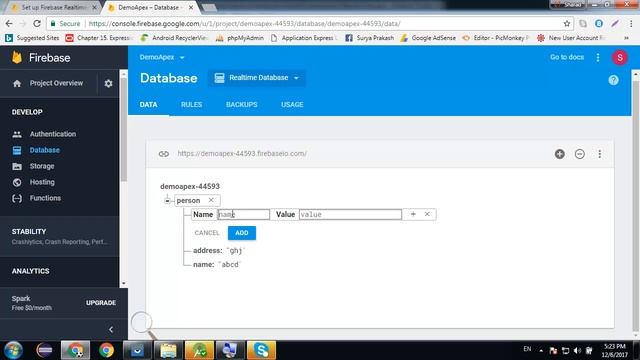The width and height of the screenshot is (640, 360).
Task: Expand the Analytics section
Action: [x=30, y=271]
